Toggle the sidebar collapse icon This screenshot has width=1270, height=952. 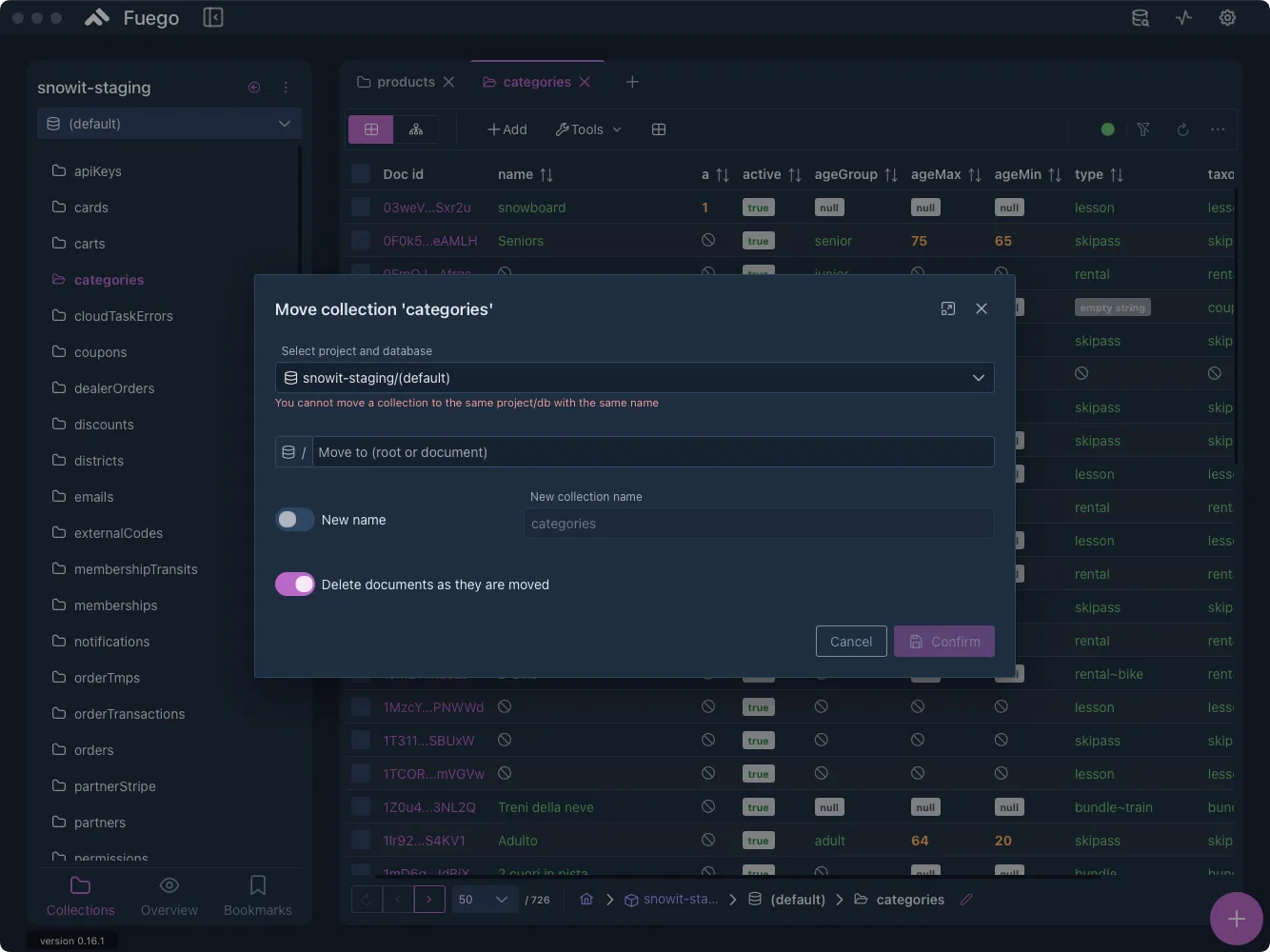tap(213, 17)
